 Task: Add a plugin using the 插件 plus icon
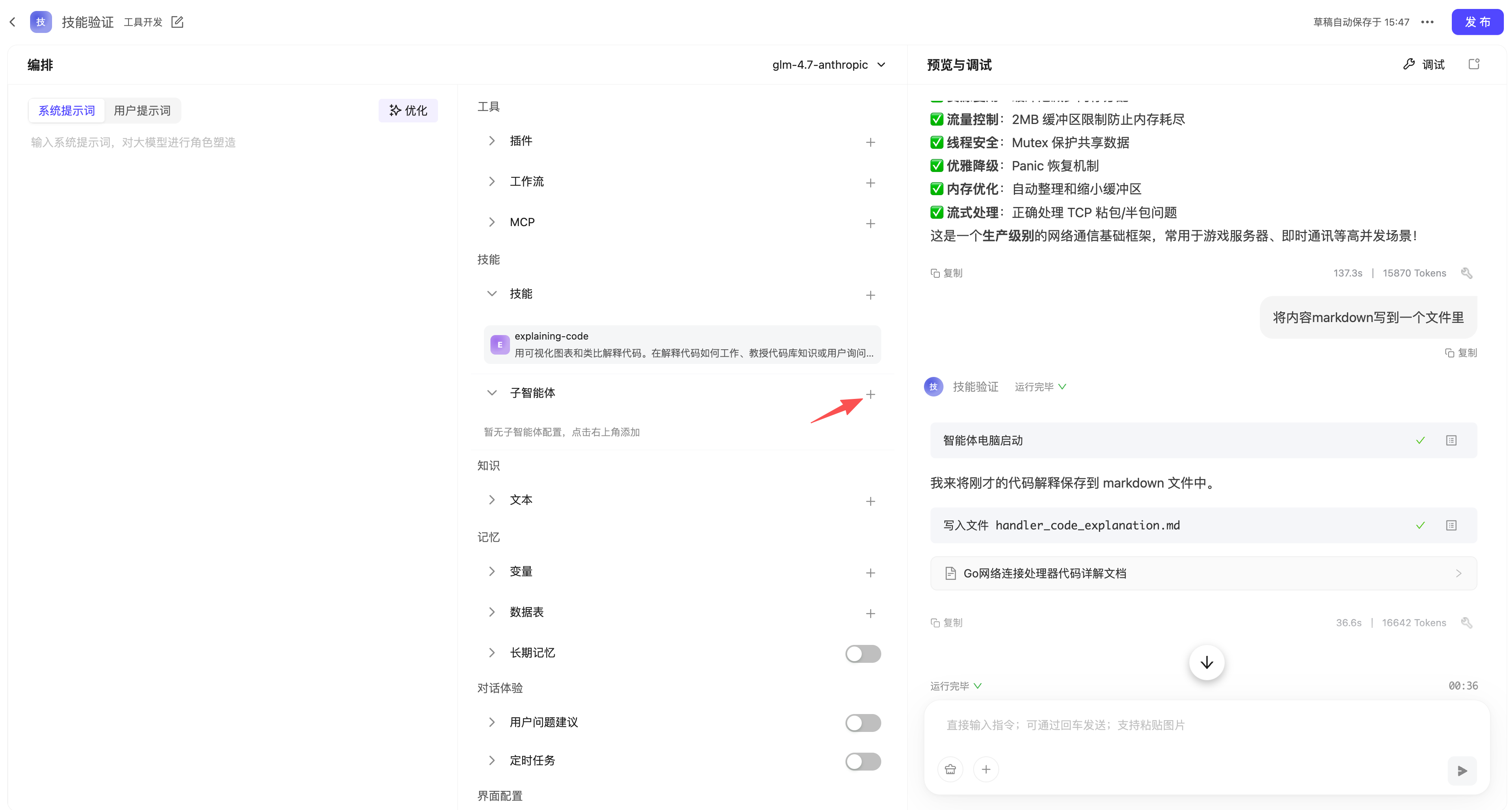tap(870, 143)
